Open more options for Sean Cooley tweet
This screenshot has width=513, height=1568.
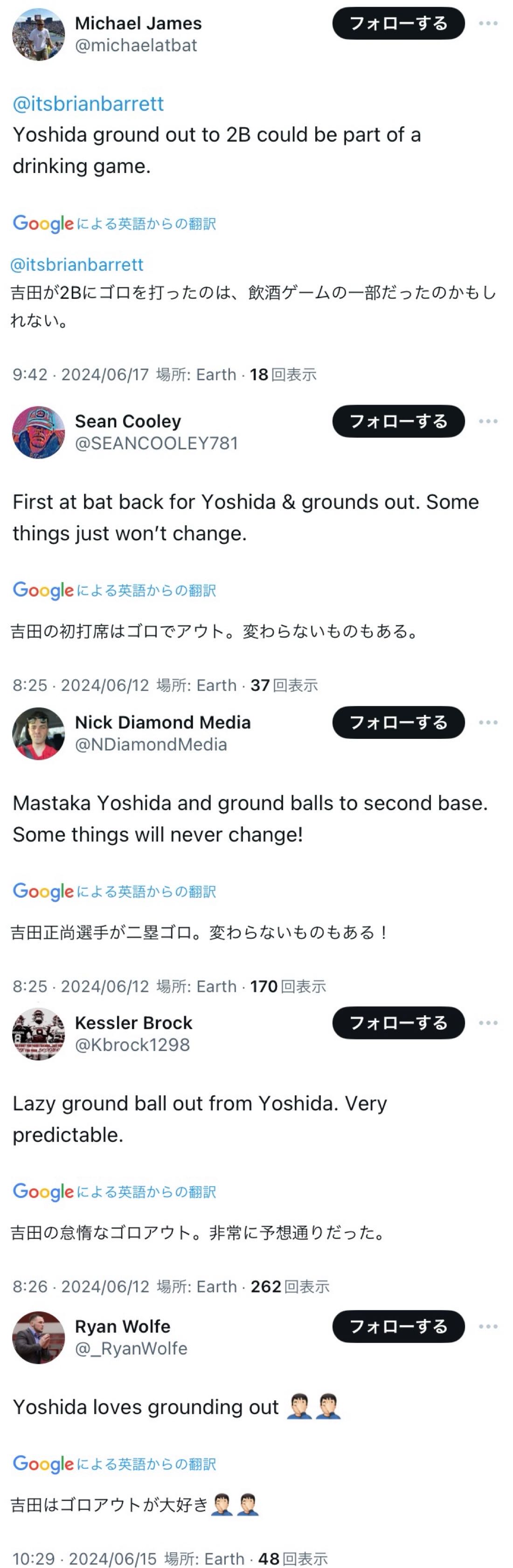tap(488, 421)
